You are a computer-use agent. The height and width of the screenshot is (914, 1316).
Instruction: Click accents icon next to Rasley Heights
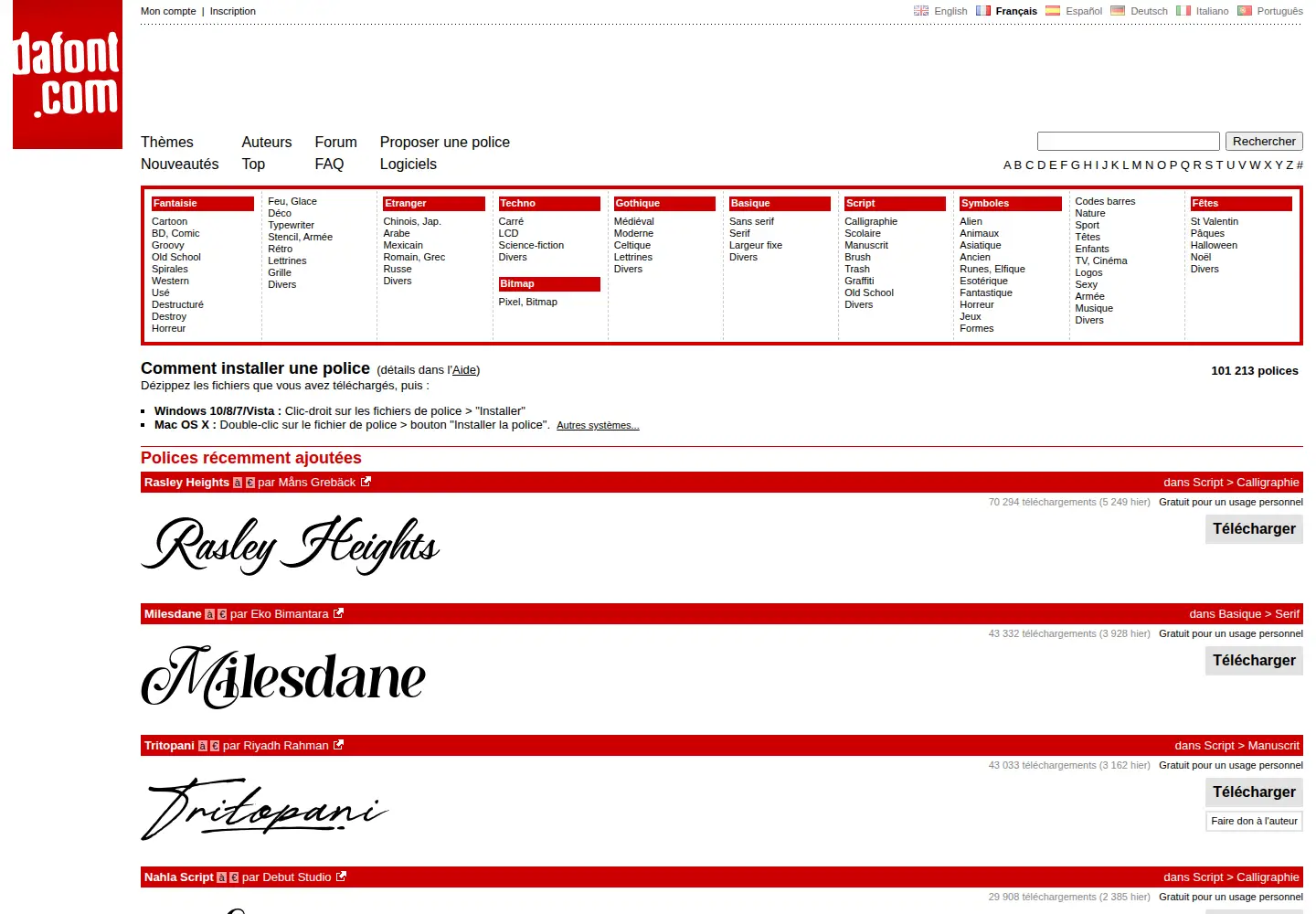click(x=238, y=483)
